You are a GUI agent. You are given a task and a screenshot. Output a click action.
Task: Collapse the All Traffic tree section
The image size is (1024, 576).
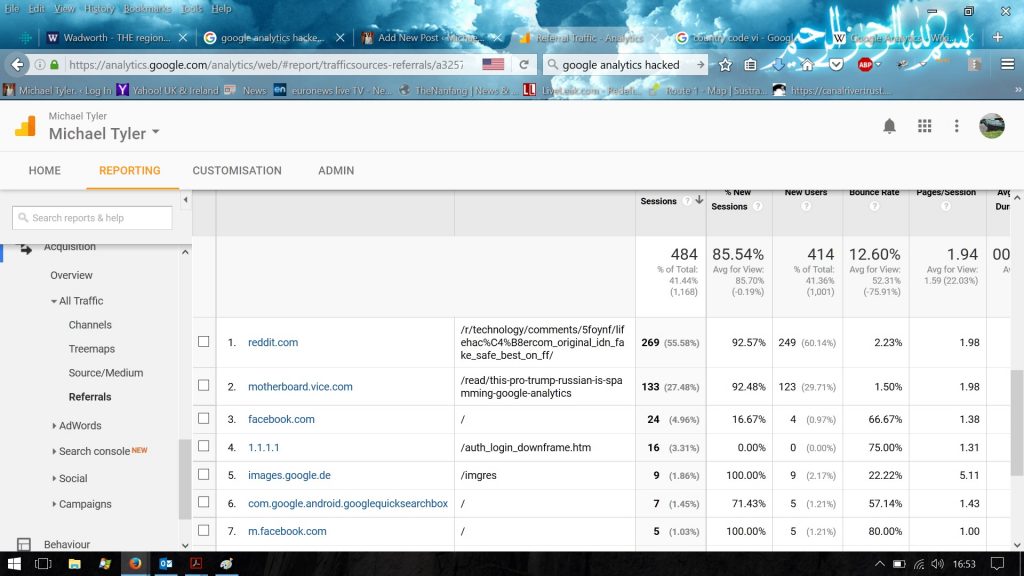[54, 301]
